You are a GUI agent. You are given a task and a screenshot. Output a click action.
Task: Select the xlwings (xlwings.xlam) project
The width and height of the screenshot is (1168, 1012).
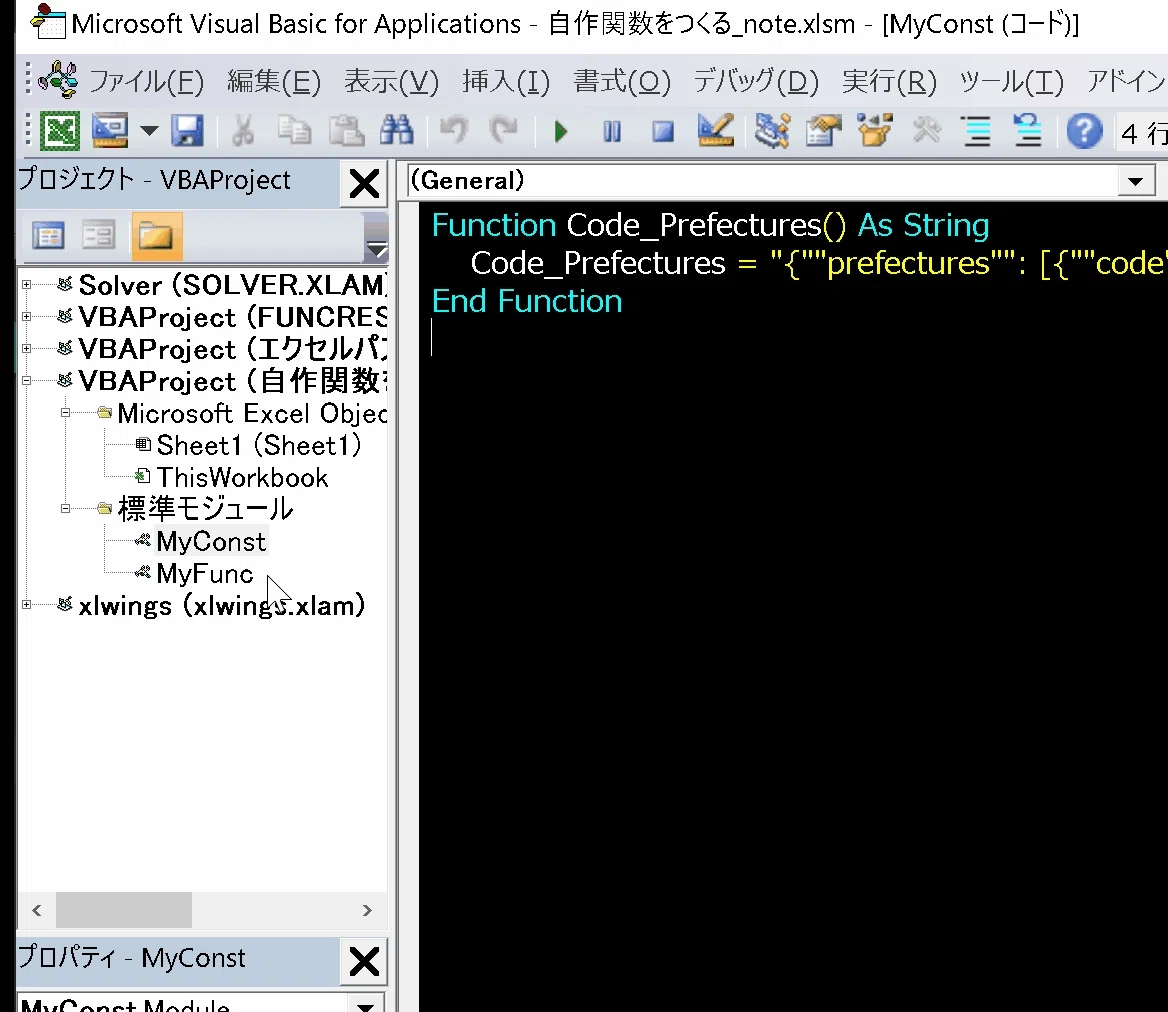(222, 605)
